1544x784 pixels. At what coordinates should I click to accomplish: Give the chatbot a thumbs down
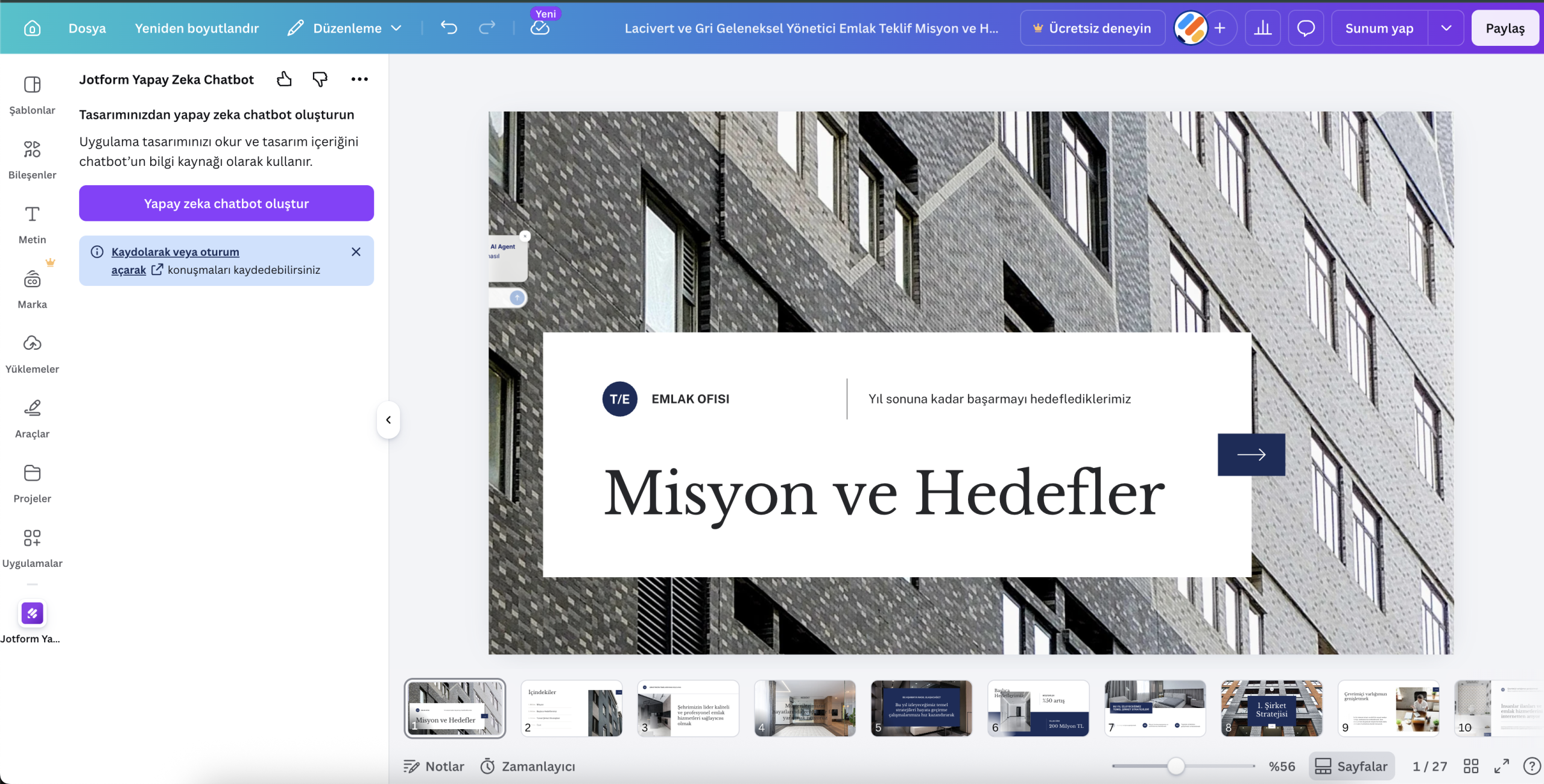[x=320, y=79]
